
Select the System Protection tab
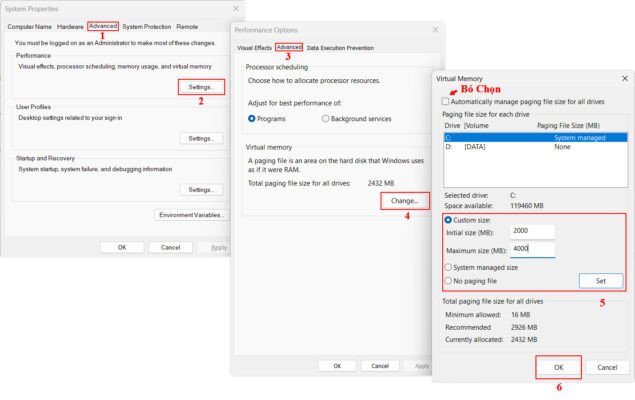click(x=146, y=26)
